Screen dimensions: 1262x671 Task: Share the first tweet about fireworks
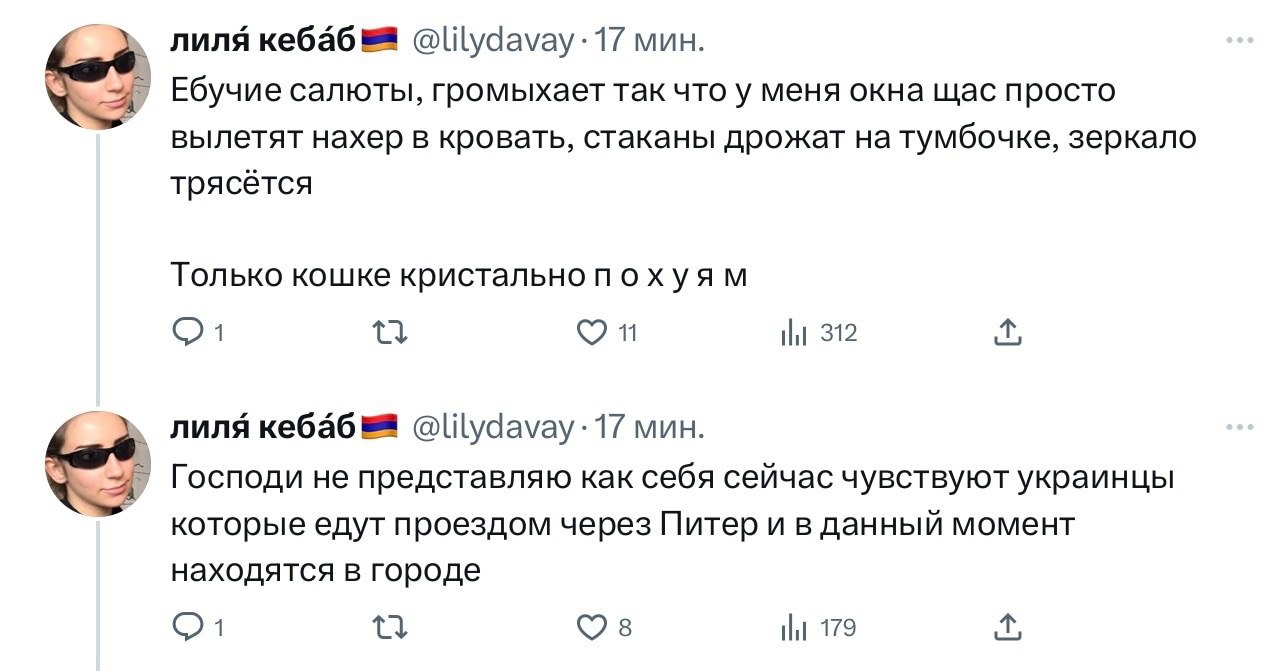click(1008, 333)
